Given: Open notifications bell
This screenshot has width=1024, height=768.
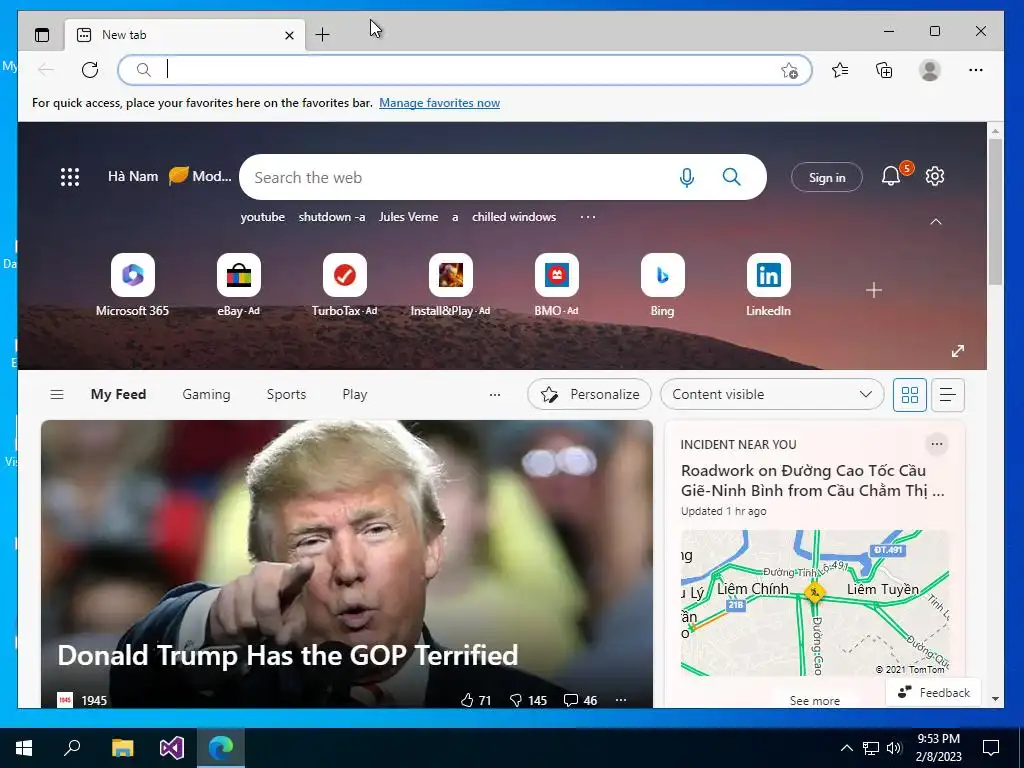Looking at the screenshot, I should tap(891, 176).
